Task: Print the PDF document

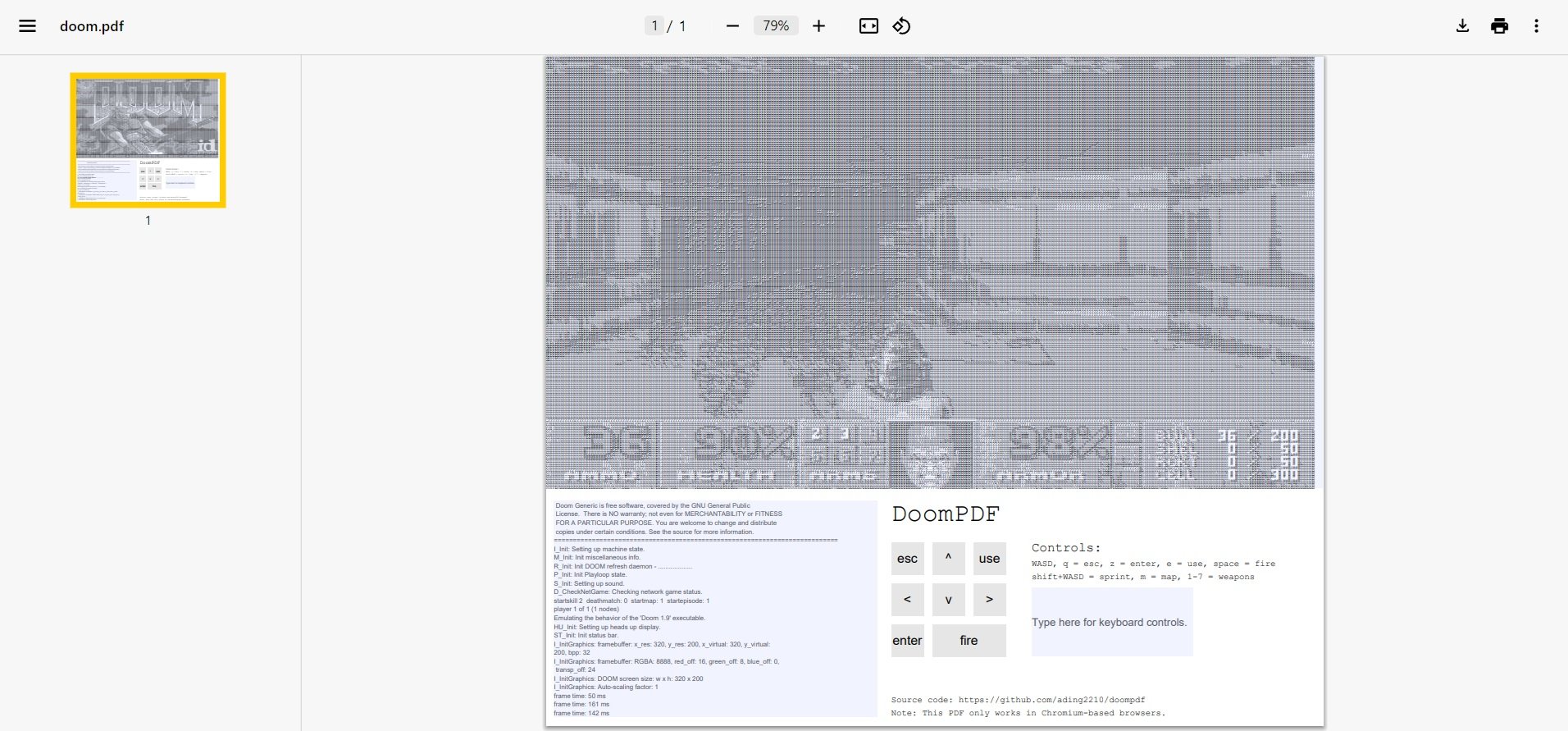Action: 1499,26
